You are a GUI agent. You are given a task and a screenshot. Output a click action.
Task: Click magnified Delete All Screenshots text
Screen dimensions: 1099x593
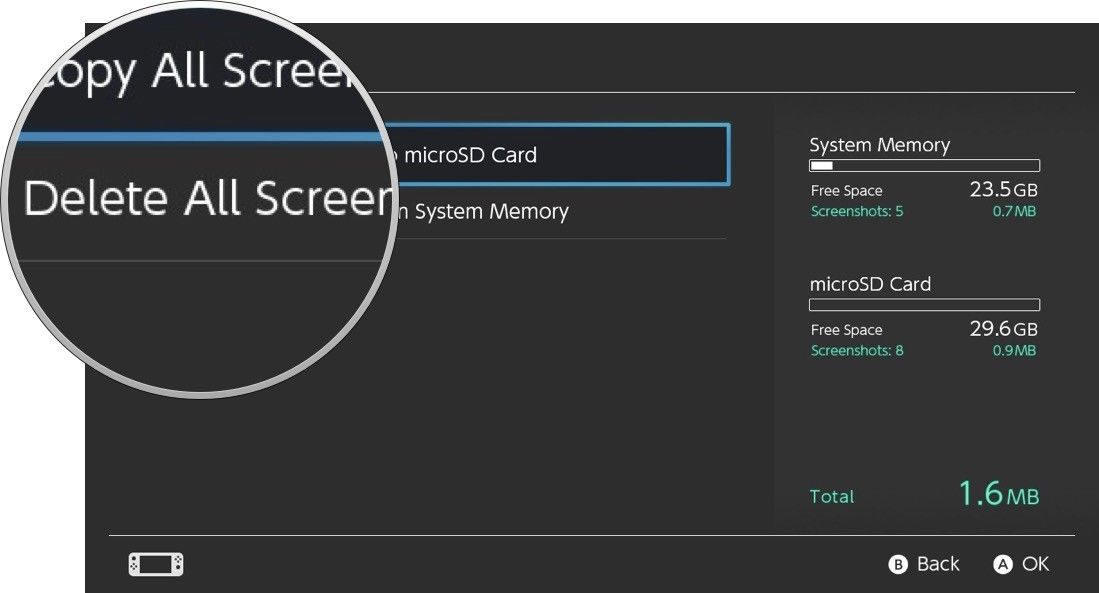(205, 199)
